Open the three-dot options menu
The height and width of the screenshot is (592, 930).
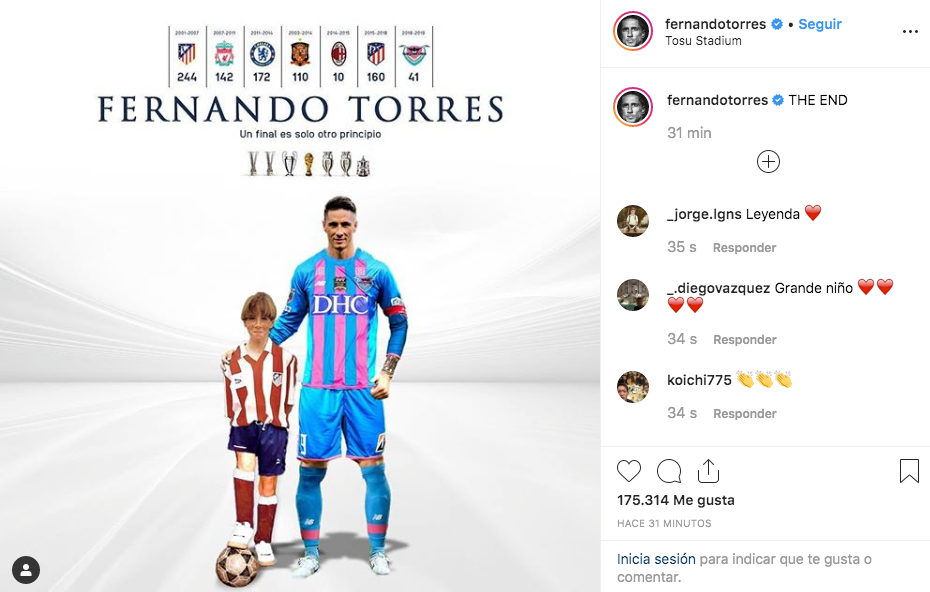coord(910,31)
